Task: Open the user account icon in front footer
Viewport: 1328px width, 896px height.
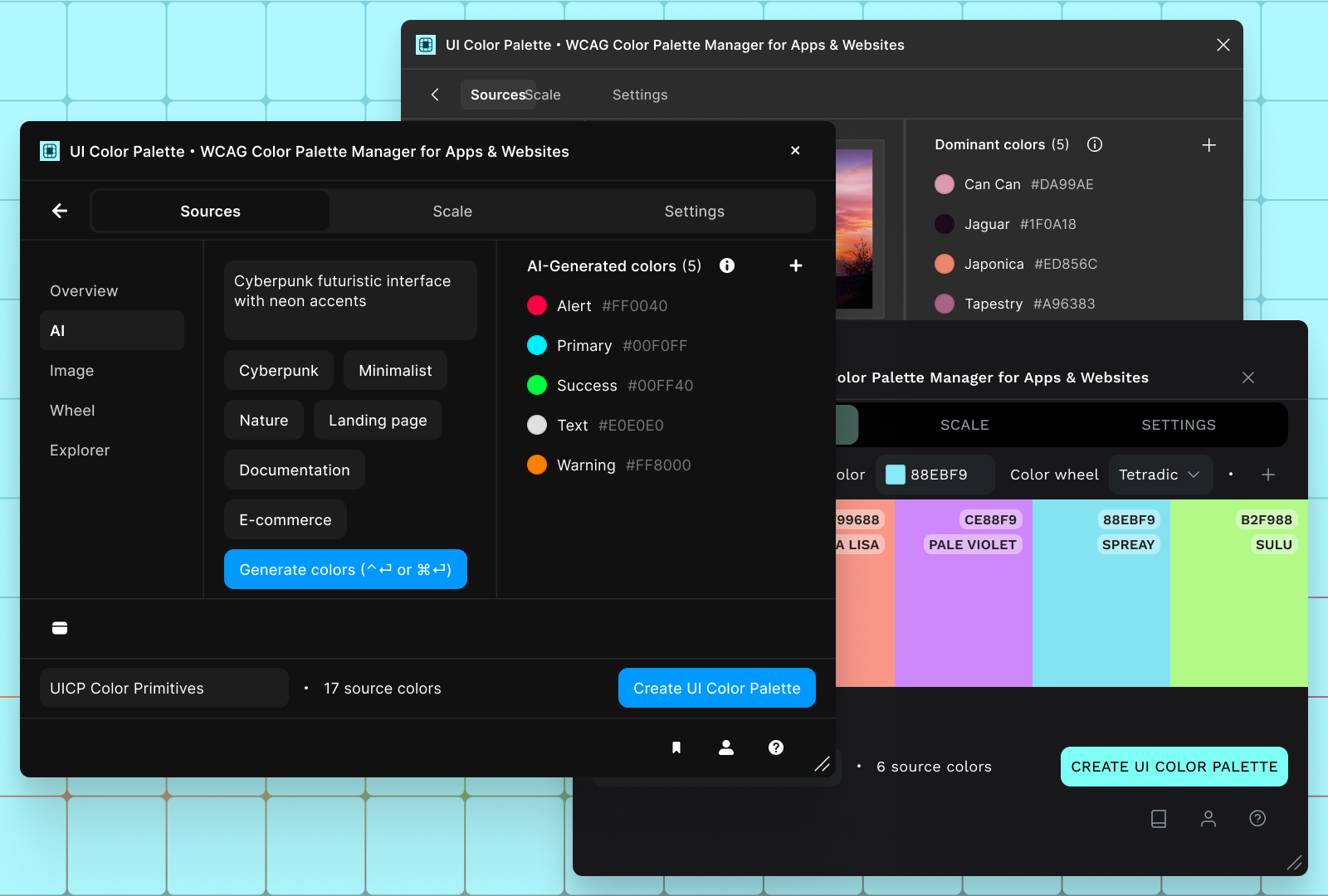Action: [x=726, y=747]
